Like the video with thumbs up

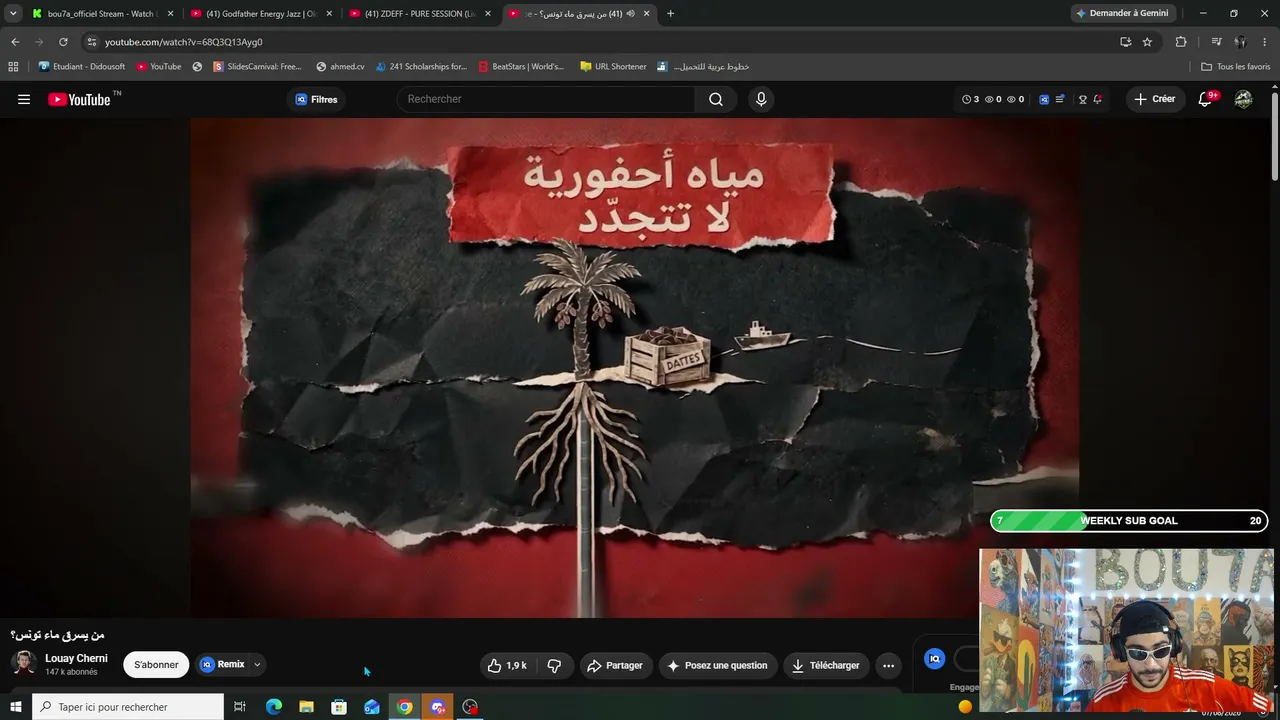coord(507,665)
